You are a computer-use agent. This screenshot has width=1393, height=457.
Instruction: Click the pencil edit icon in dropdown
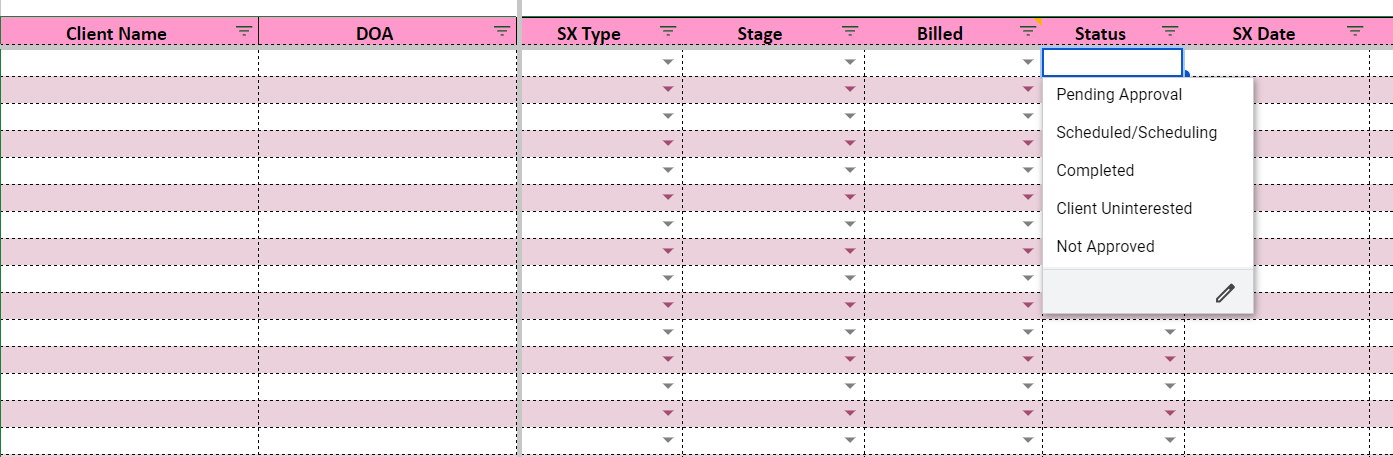click(1225, 293)
